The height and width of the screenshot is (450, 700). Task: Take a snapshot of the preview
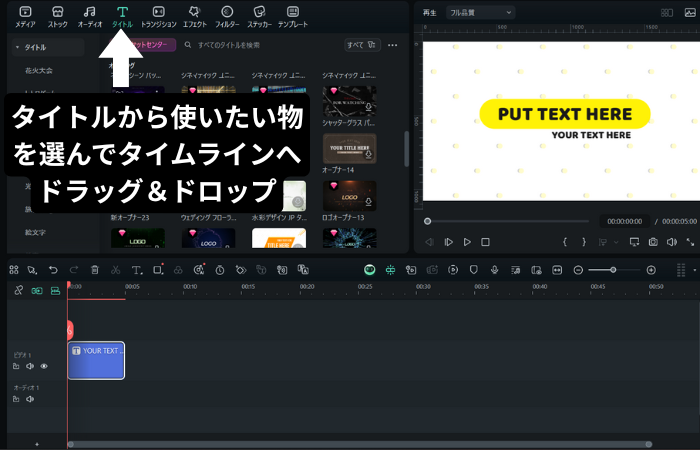pos(653,242)
